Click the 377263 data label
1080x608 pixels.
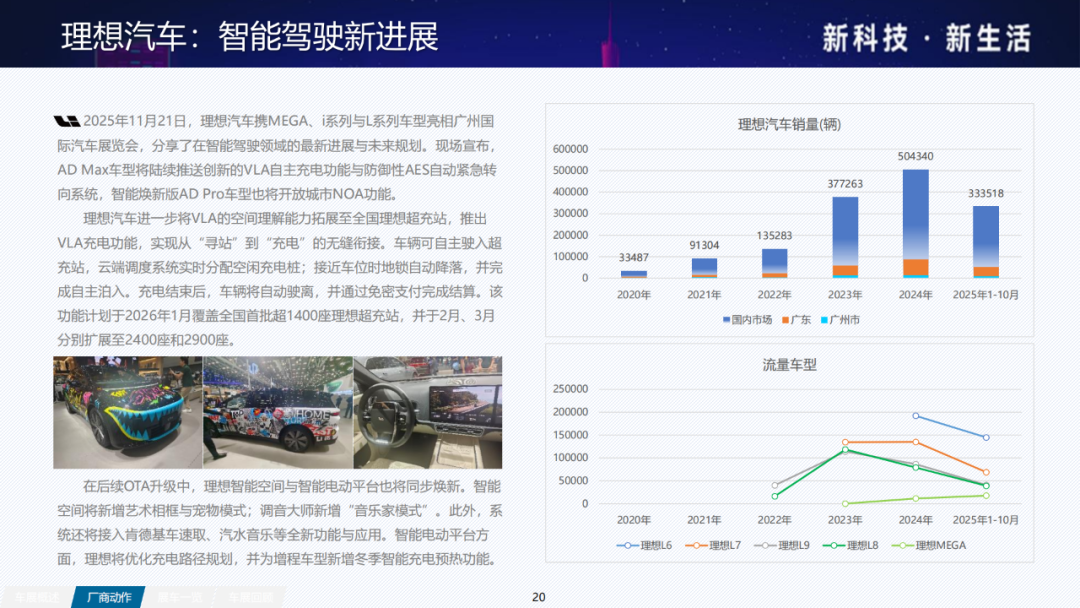(x=845, y=184)
